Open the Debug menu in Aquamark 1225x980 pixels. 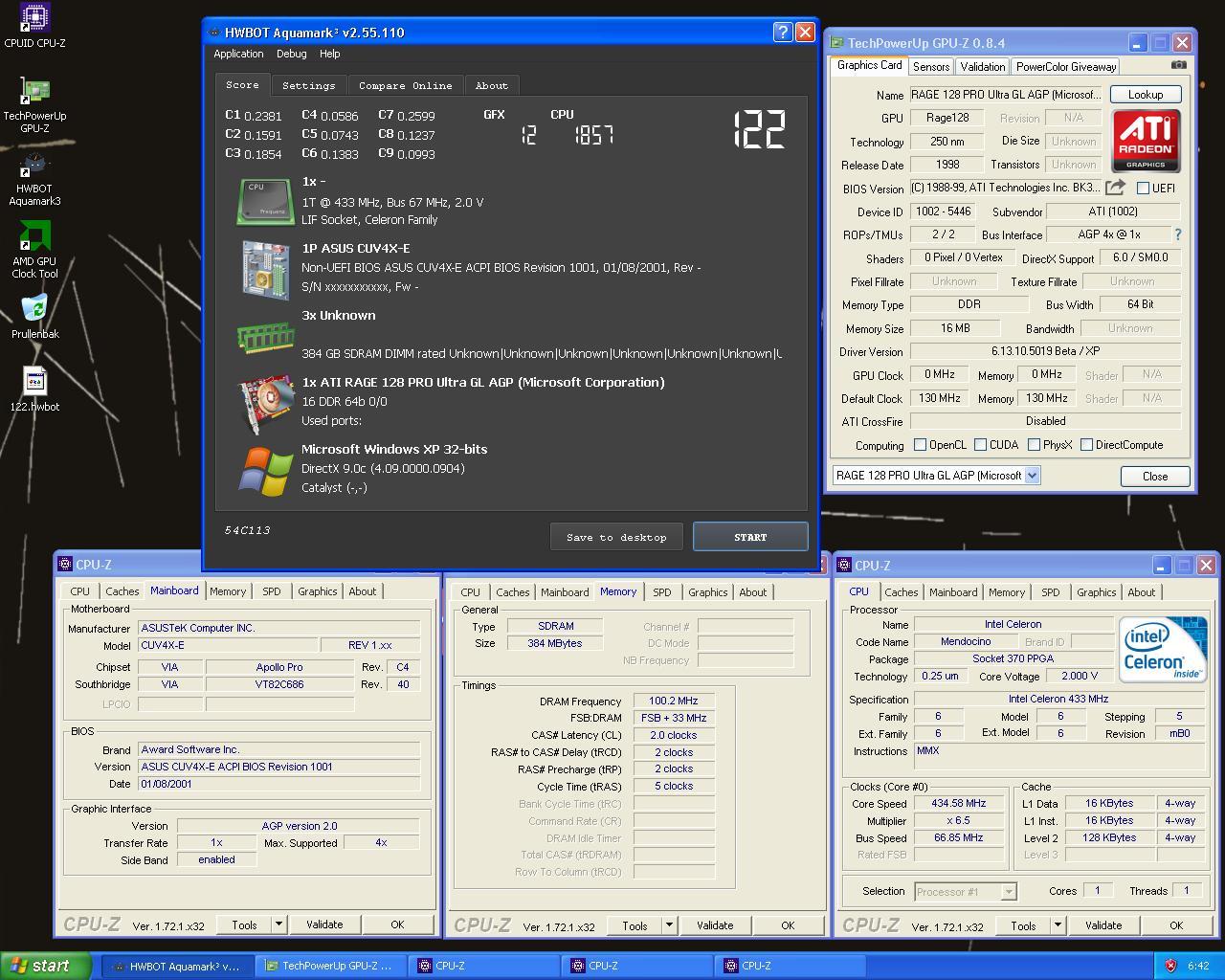click(x=292, y=54)
